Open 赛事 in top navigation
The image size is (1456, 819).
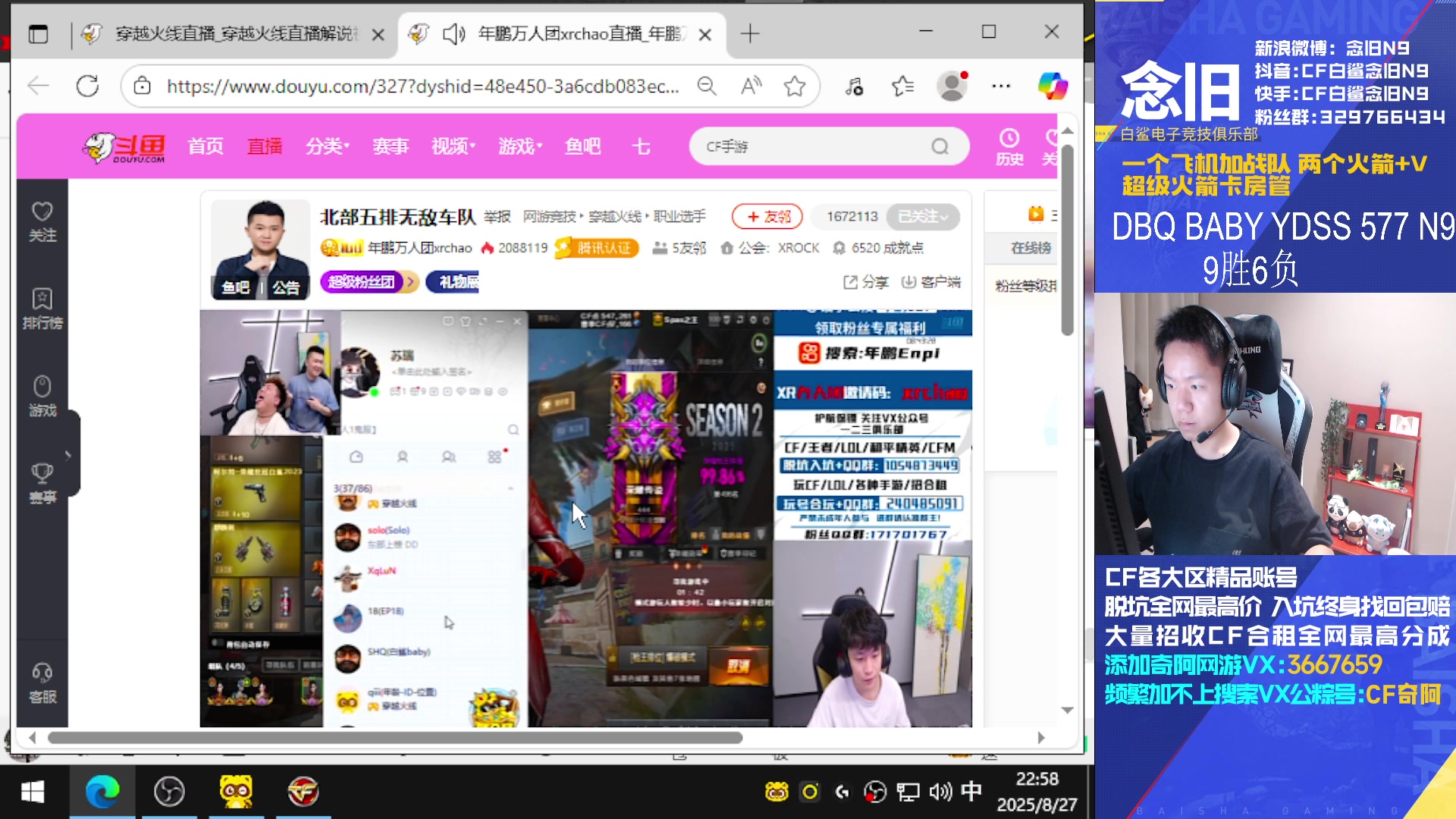pos(391,146)
